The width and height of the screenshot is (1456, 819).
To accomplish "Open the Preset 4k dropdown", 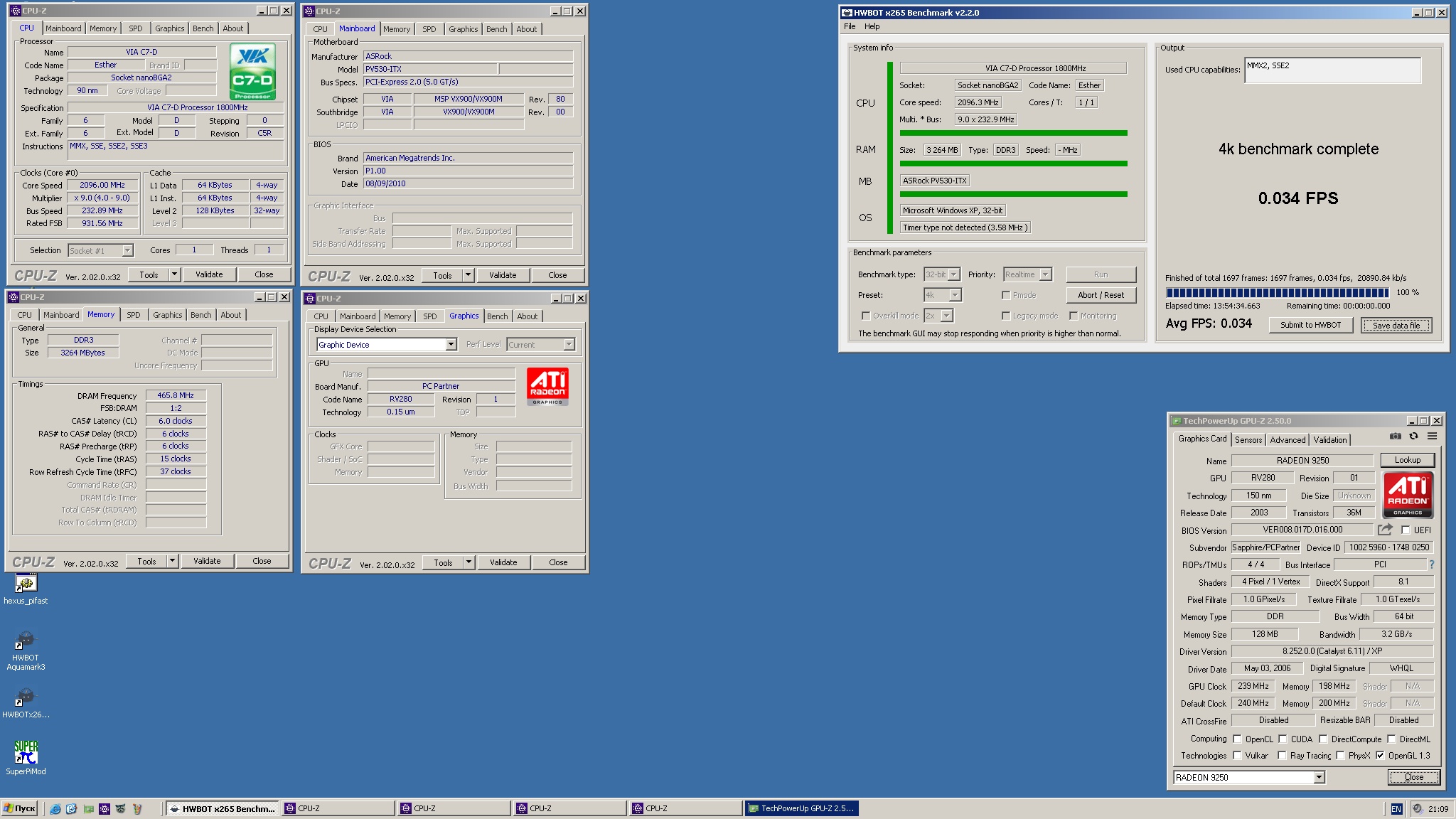I will click(943, 295).
